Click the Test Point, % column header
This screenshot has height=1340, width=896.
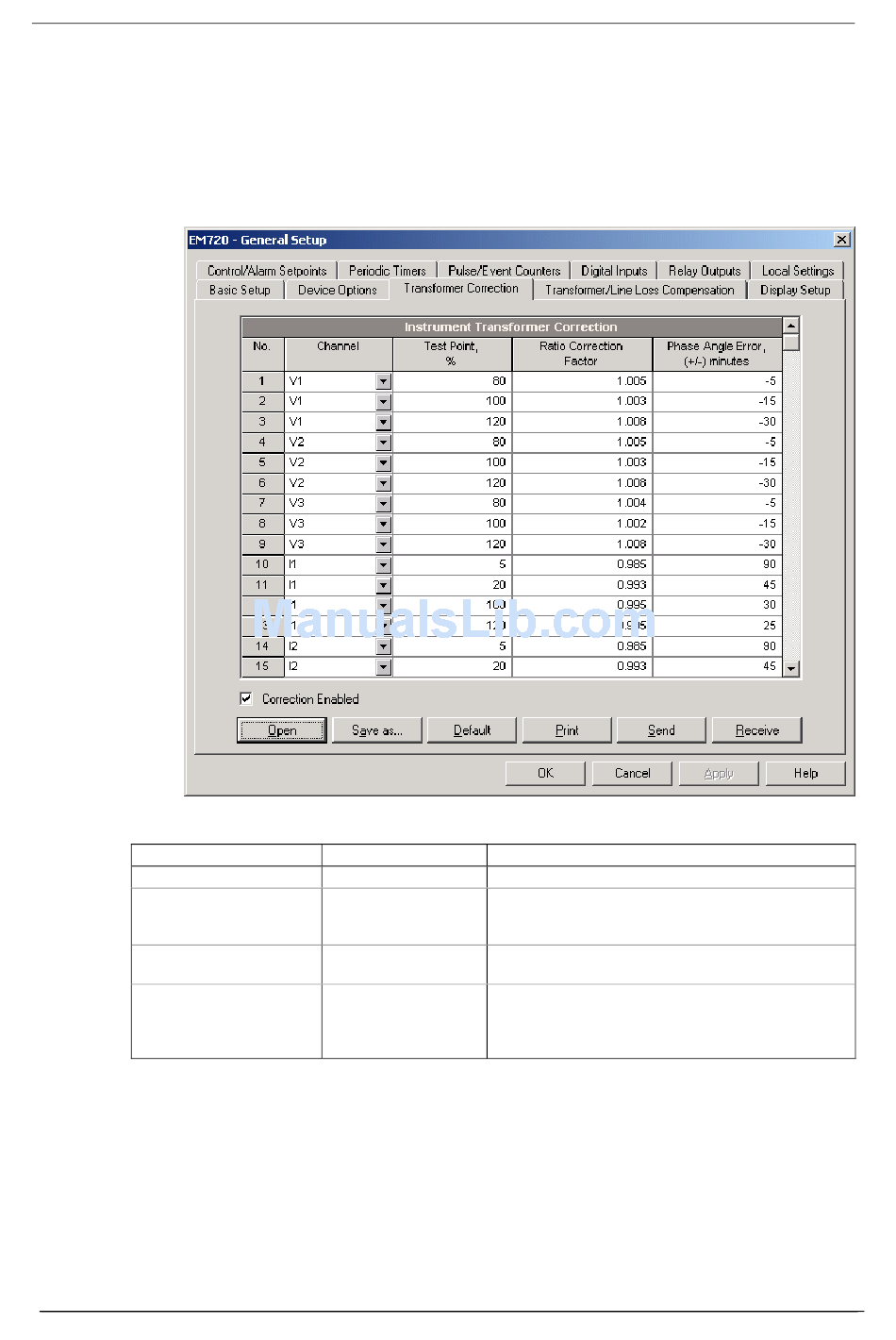tap(452, 354)
